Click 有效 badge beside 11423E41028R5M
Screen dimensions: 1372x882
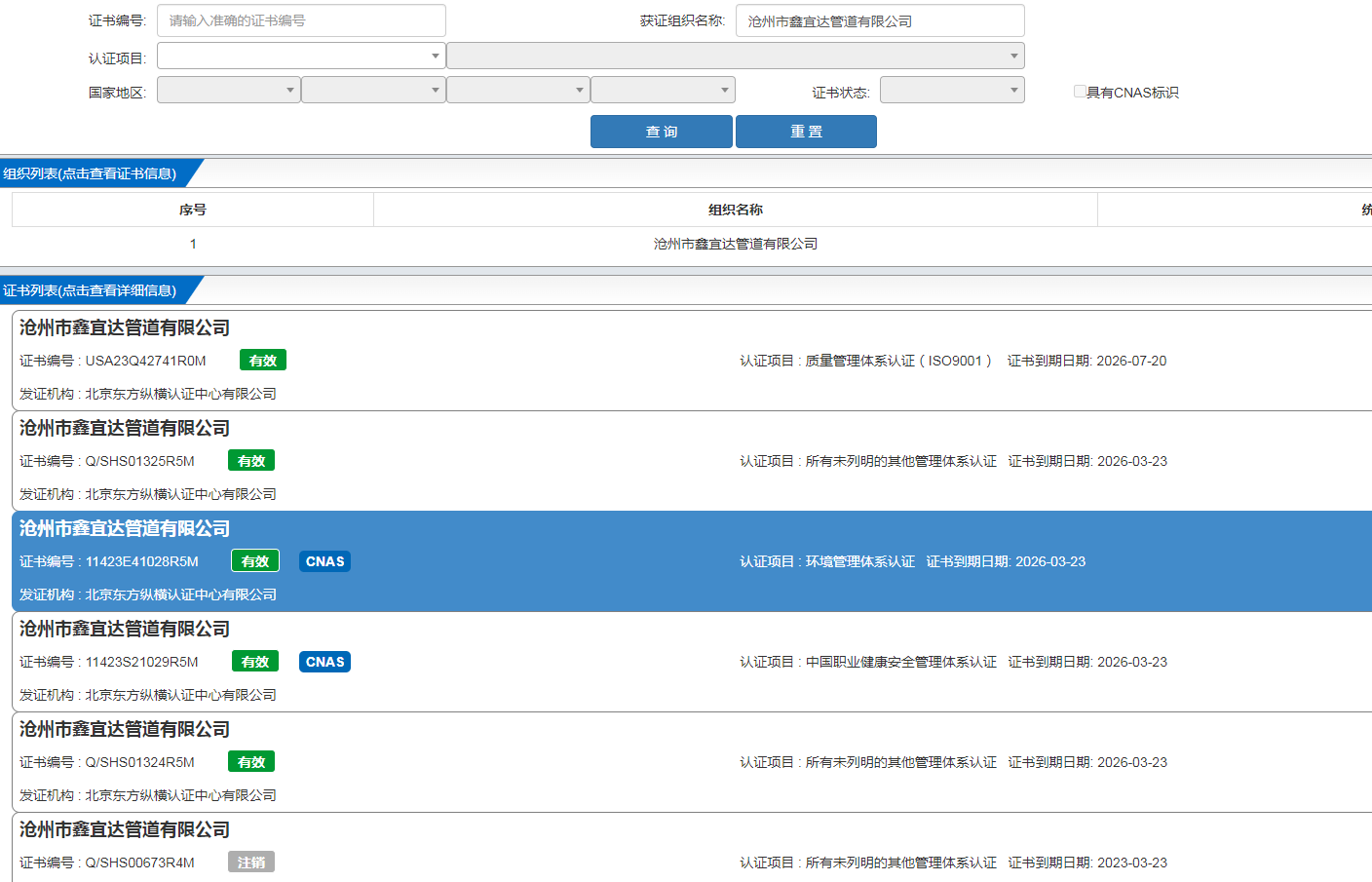255,561
